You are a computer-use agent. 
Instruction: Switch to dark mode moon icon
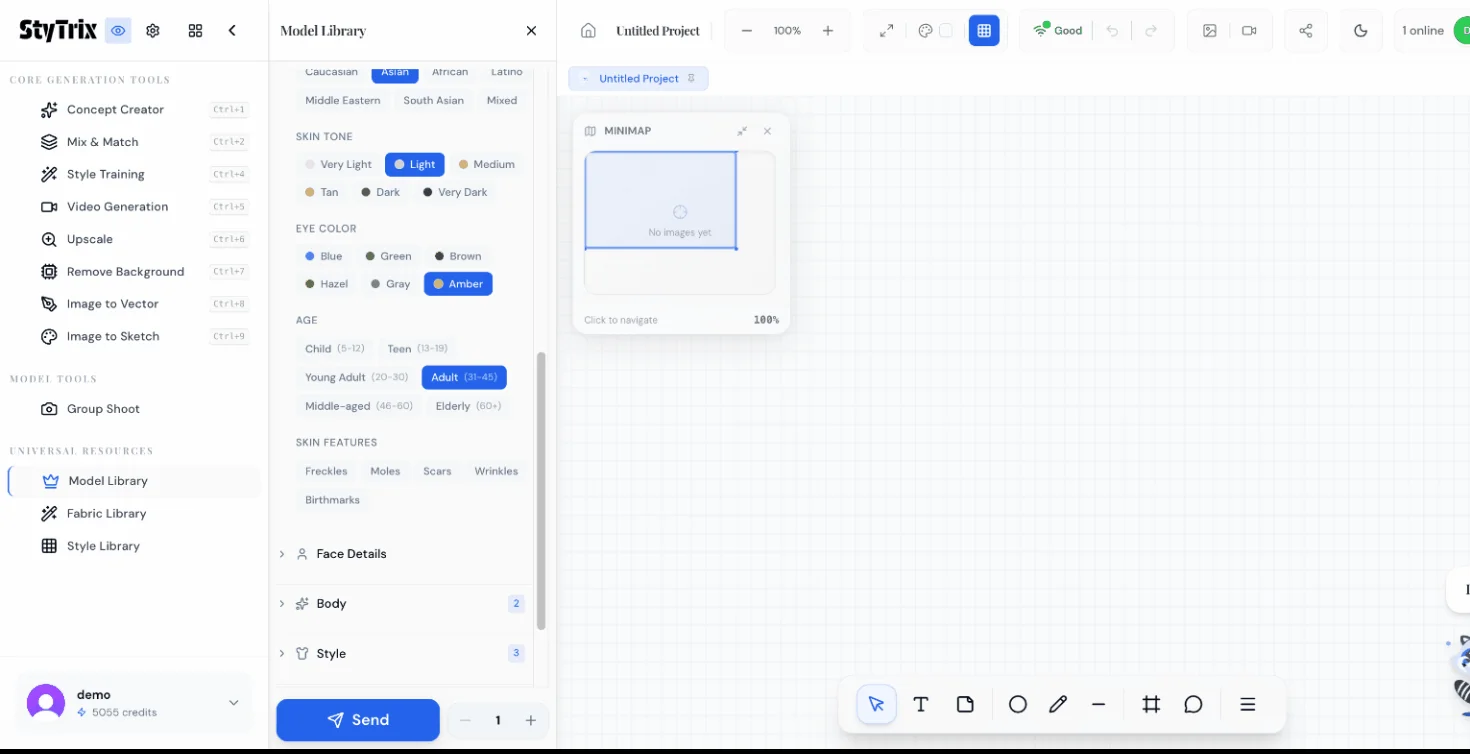pyautogui.click(x=1360, y=31)
